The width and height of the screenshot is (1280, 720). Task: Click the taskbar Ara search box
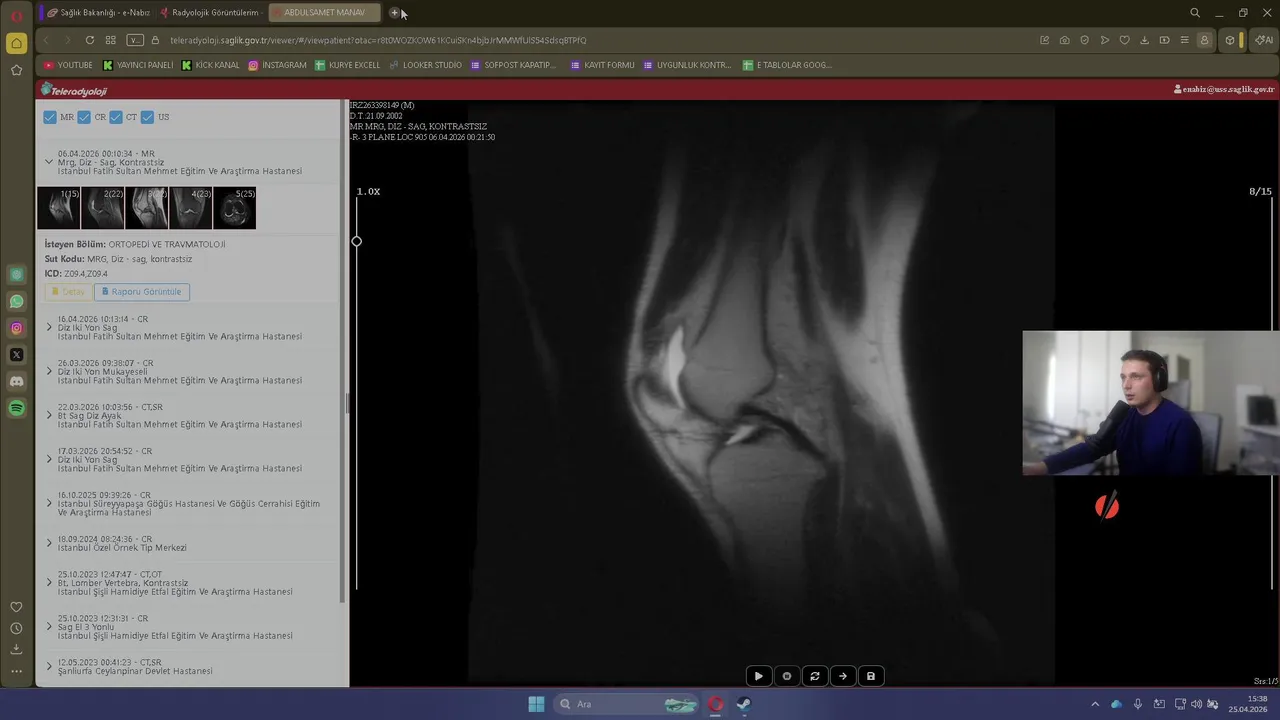click(x=627, y=704)
